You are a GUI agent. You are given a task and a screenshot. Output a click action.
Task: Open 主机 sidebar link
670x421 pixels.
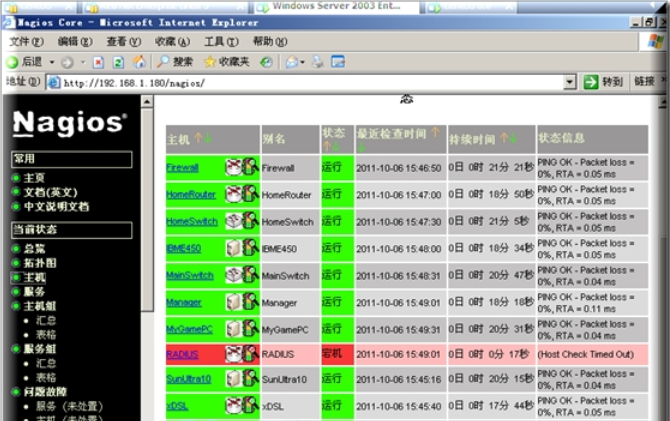34,277
